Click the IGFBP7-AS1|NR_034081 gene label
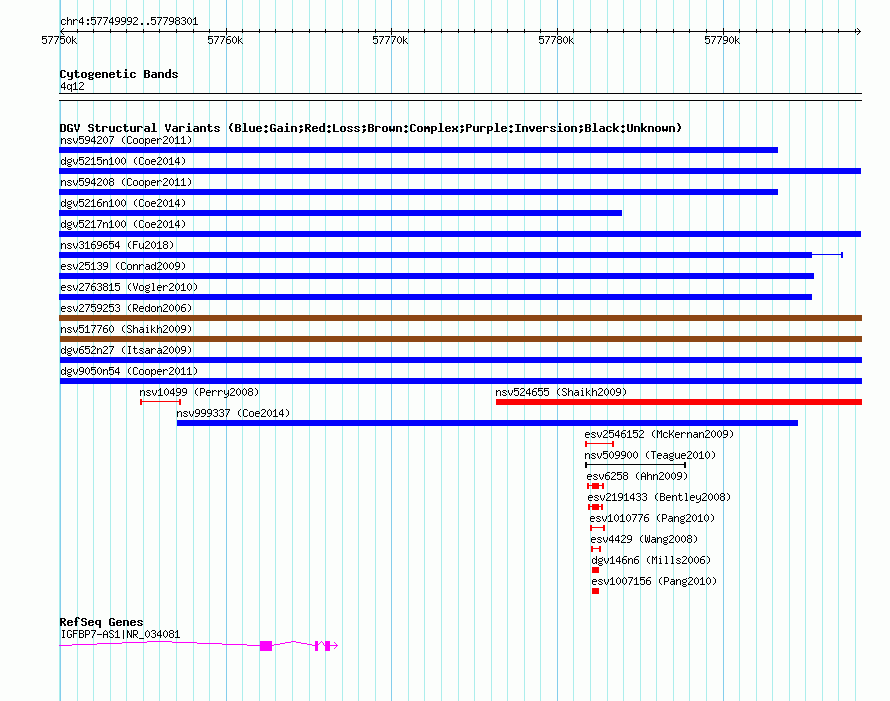The image size is (890, 701). click(x=120, y=634)
